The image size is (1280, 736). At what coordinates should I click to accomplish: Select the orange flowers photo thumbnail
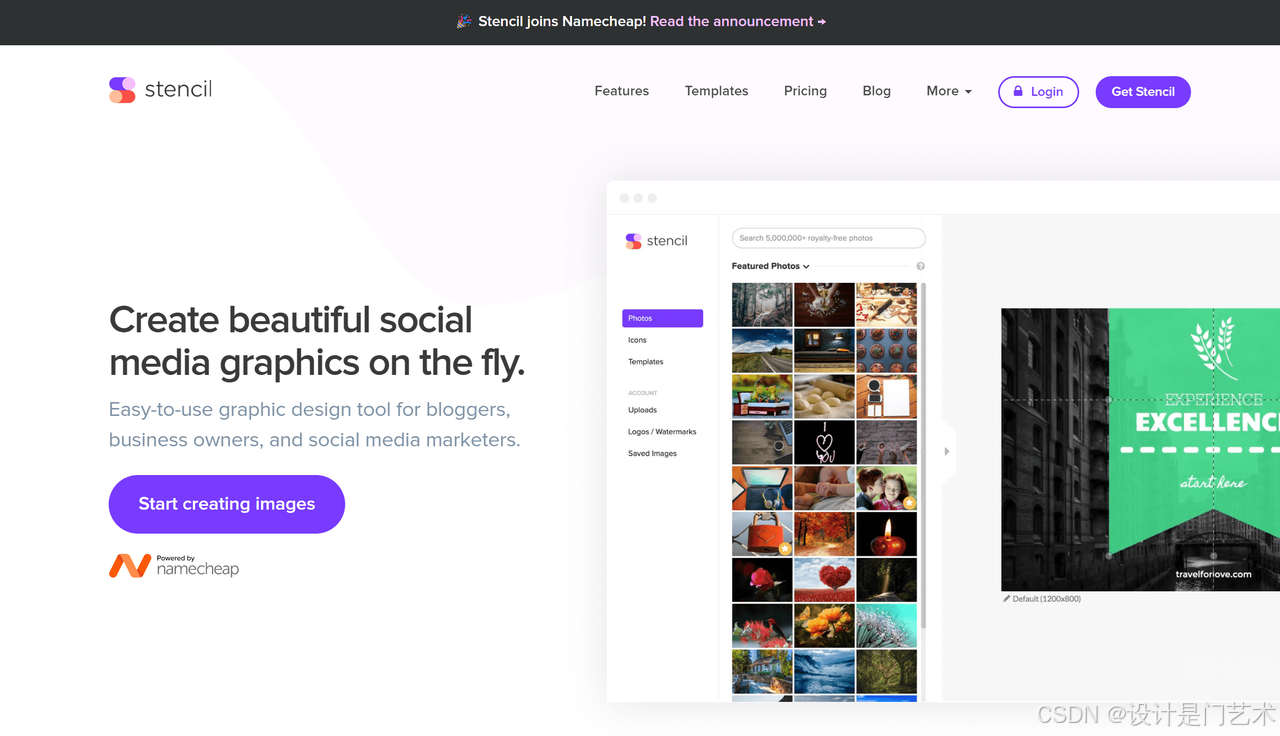point(824,626)
